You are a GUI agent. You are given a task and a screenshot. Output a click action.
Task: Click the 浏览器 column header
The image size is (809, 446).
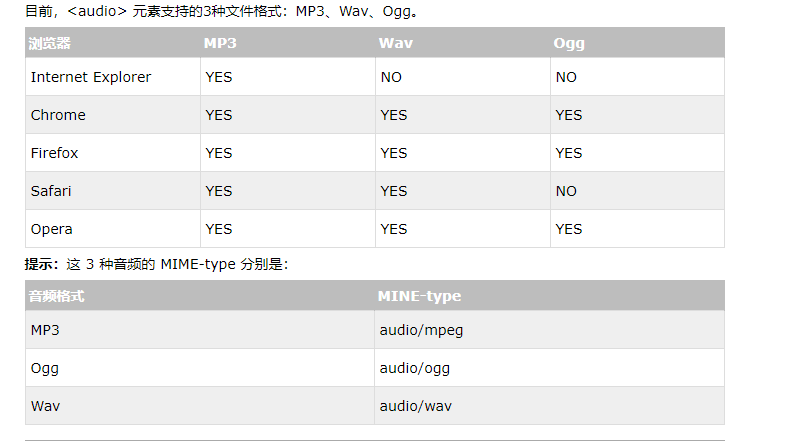click(50, 43)
